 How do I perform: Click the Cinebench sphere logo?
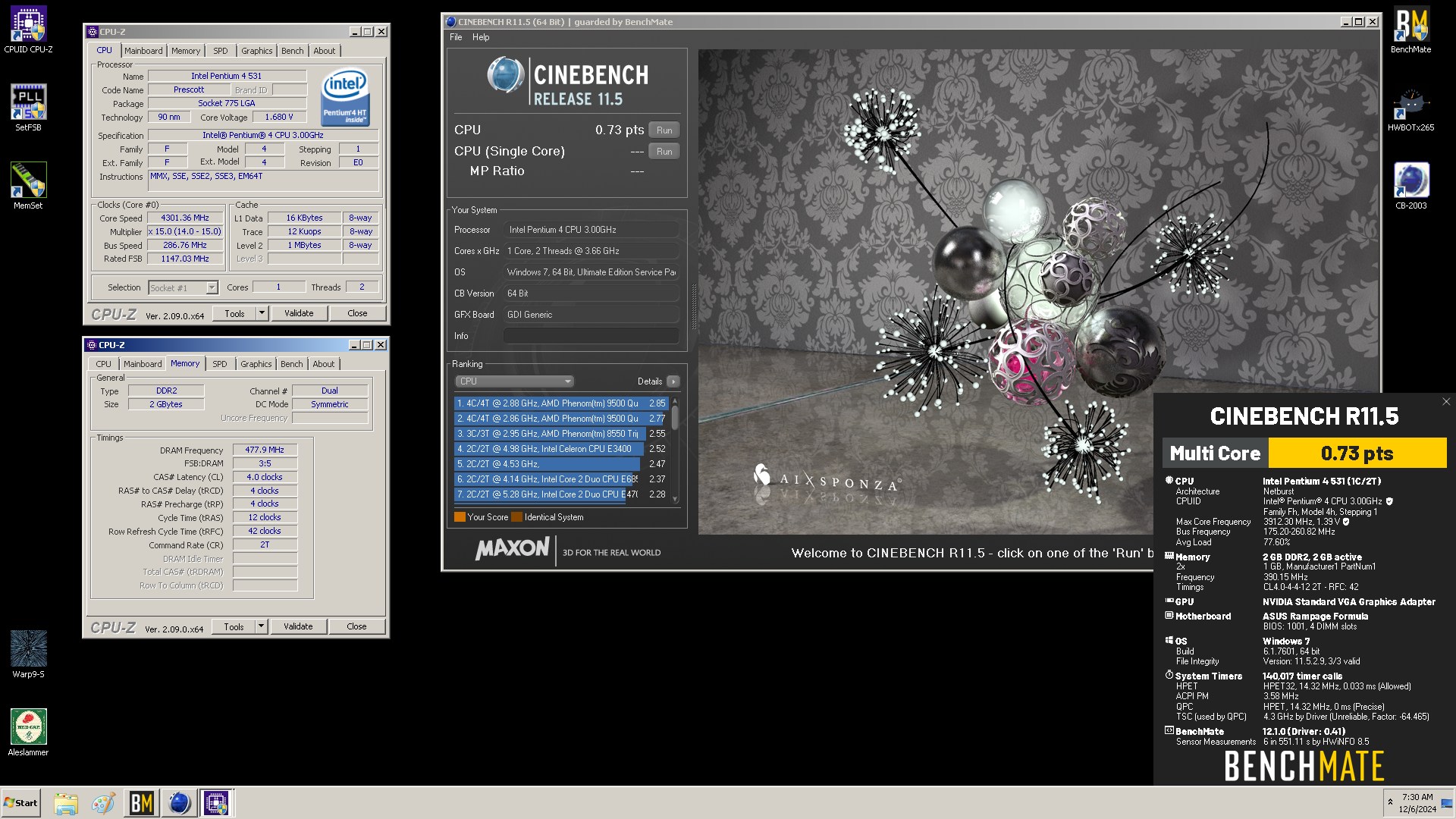tap(505, 76)
